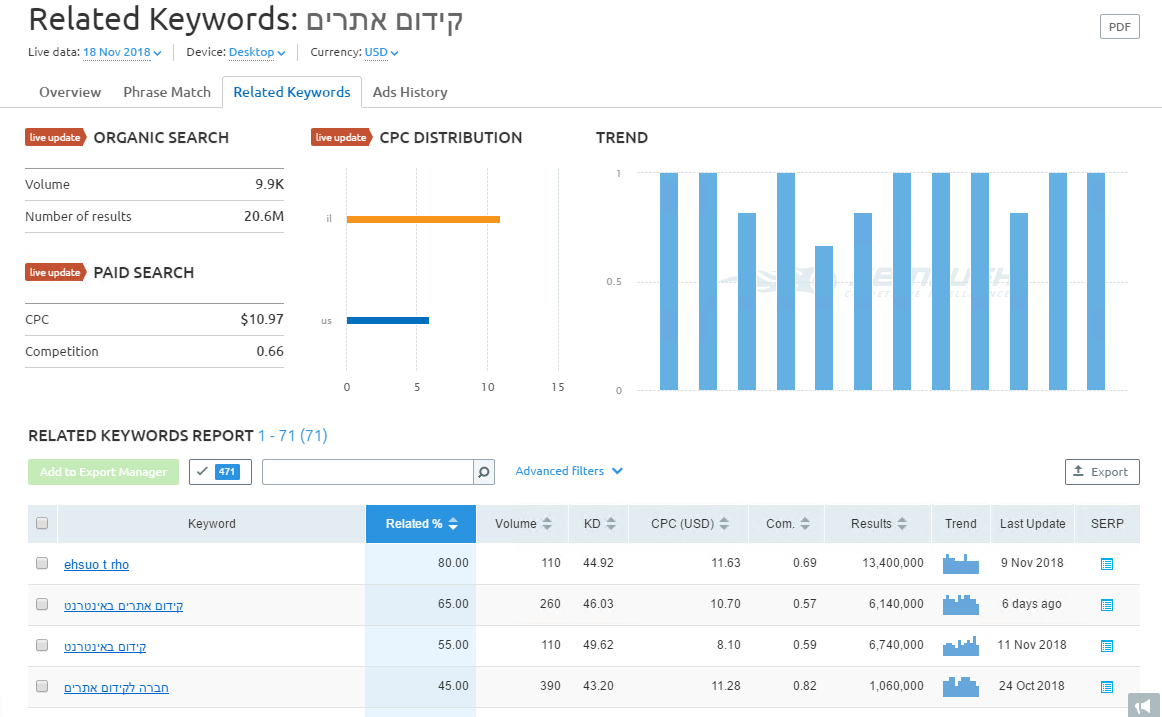Open keyword link in the 6,740,000 results row
The width and height of the screenshot is (1162, 717).
point(105,647)
